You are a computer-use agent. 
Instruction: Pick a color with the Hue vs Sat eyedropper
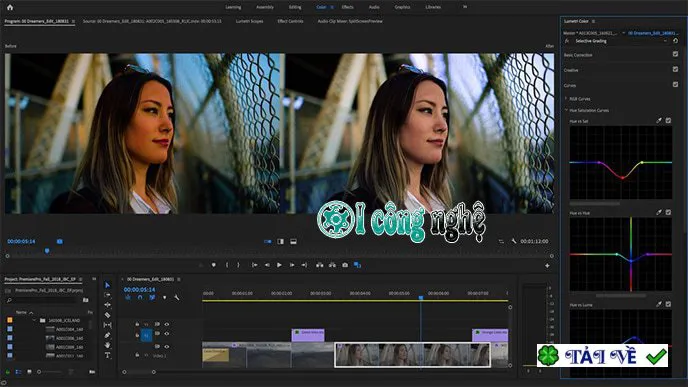[x=659, y=120]
